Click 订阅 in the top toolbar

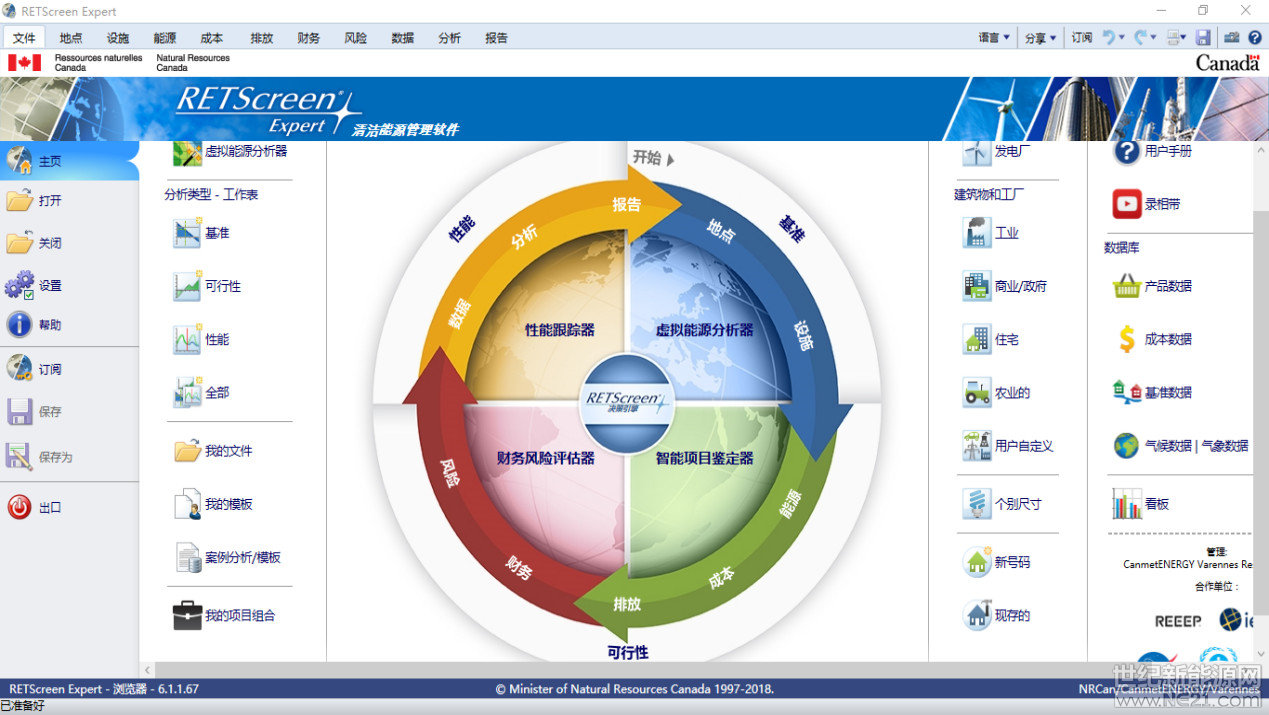click(1082, 38)
